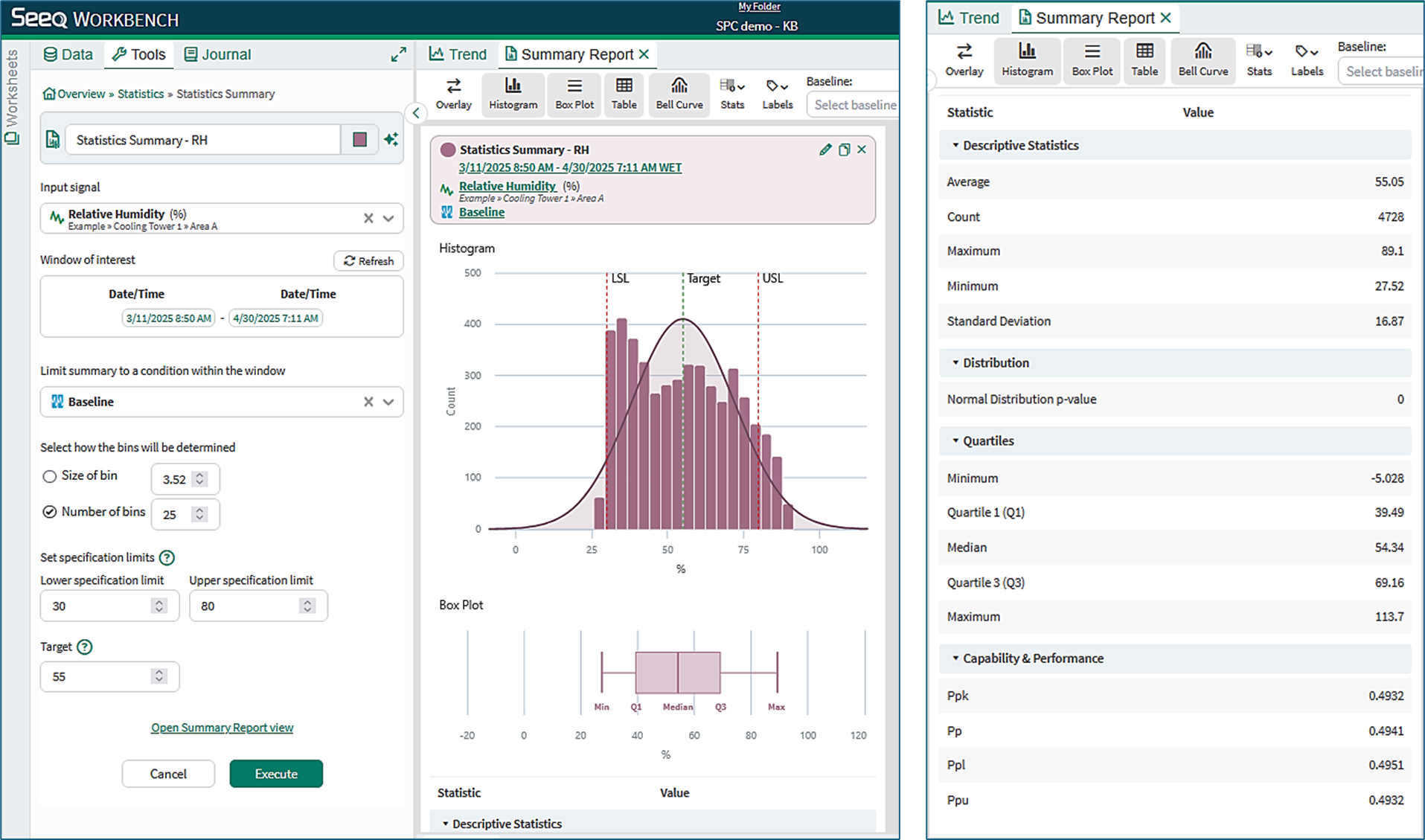Toggle Histogram in left Summary Report toolbar

pos(513,94)
